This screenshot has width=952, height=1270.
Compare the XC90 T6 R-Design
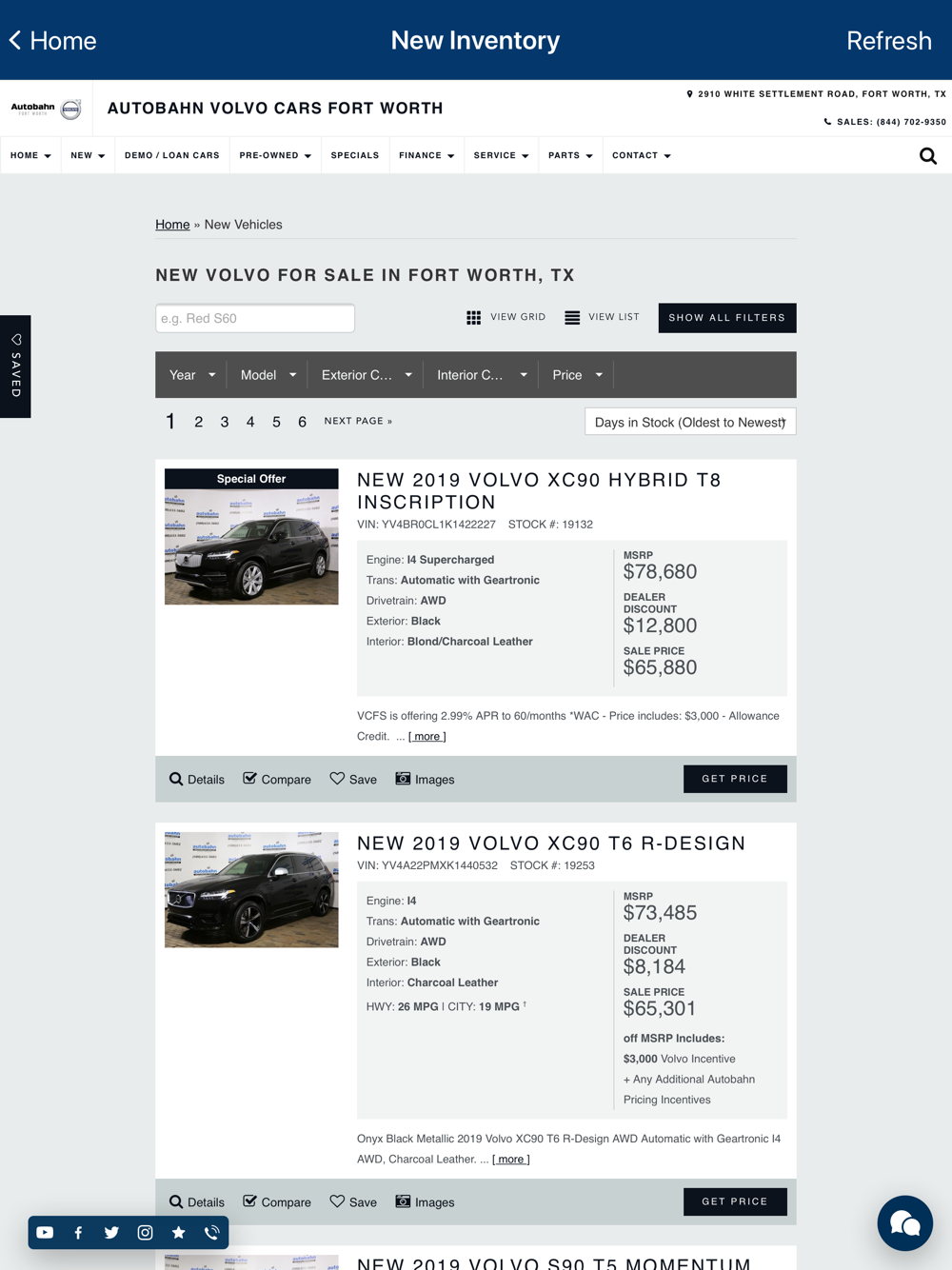coord(277,1201)
